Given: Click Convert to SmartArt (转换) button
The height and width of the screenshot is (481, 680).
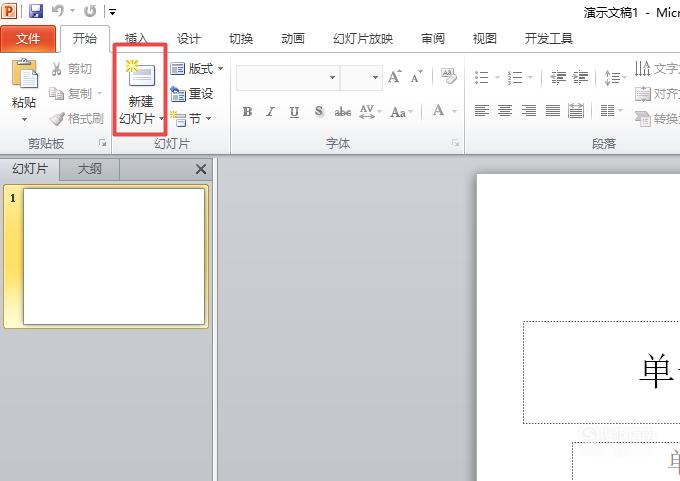Looking at the screenshot, I should (657, 118).
